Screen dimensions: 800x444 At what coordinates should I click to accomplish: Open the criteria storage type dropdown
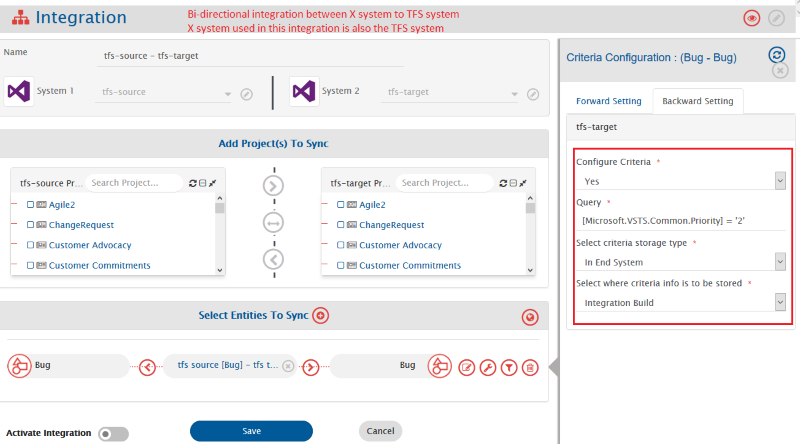click(x=682, y=261)
